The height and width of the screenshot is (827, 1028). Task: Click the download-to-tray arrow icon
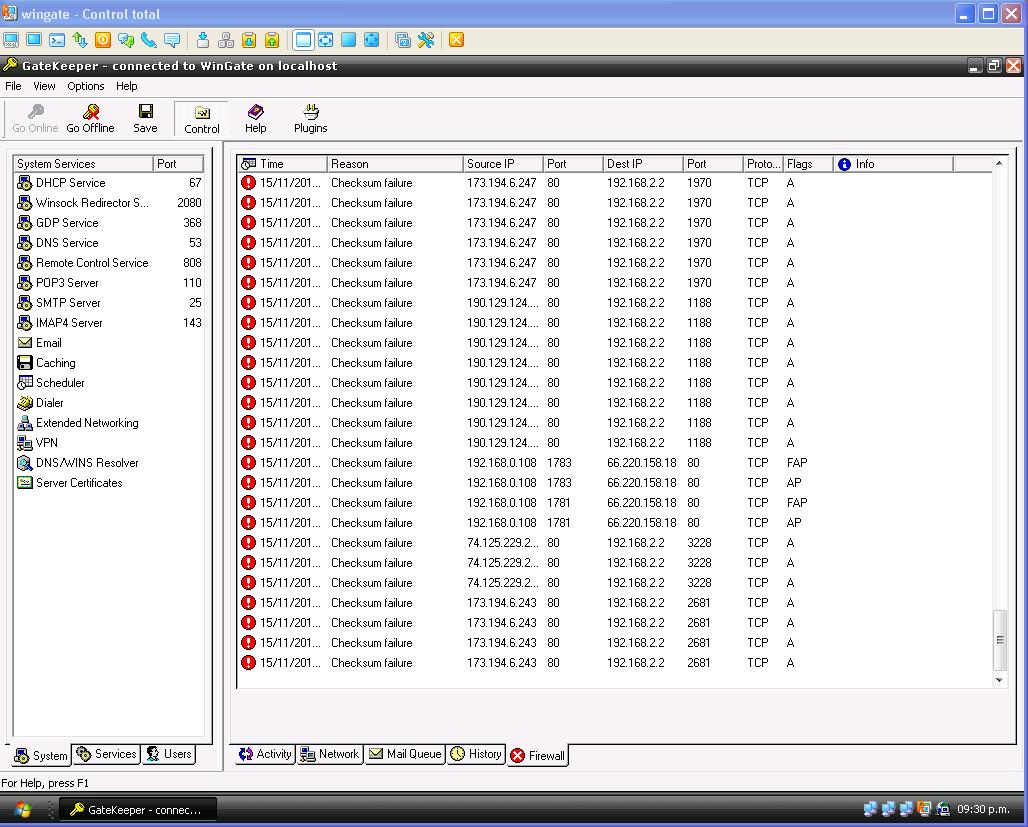coord(203,40)
